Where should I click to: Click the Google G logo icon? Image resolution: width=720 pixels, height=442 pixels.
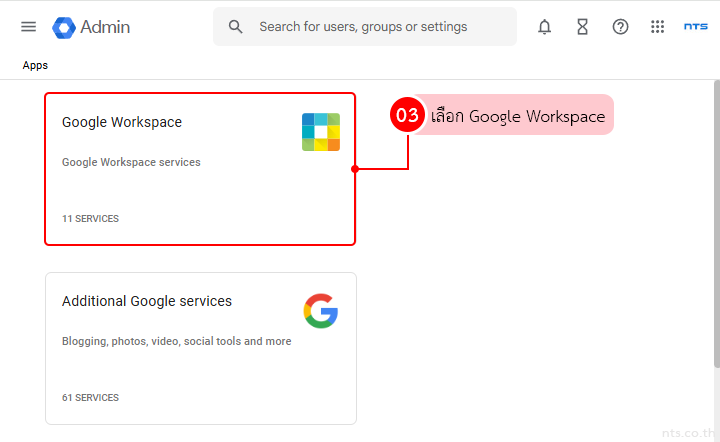tap(321, 311)
